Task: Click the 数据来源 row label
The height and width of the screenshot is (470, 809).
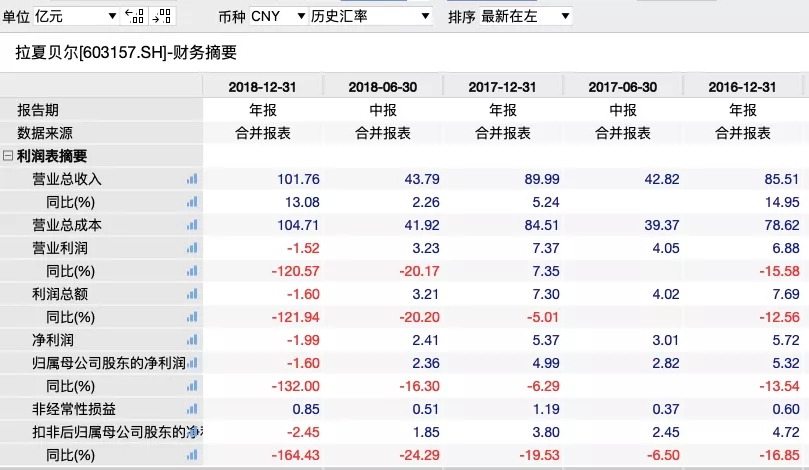Action: [45, 133]
